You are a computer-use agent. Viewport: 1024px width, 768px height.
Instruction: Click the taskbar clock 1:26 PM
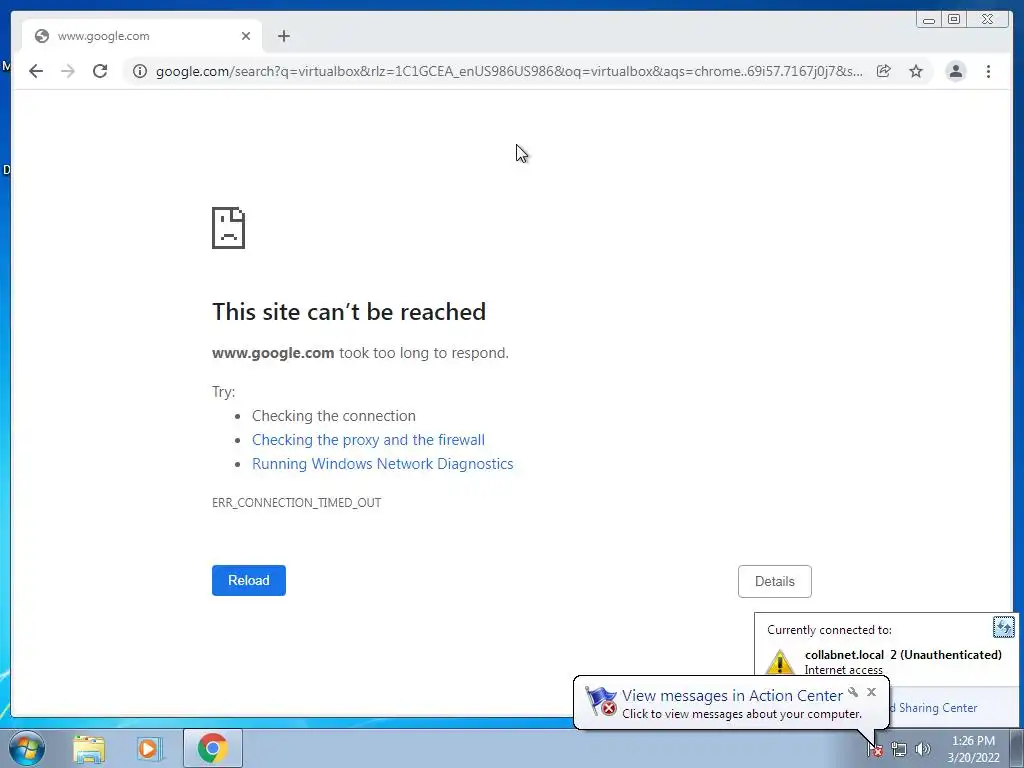973,749
